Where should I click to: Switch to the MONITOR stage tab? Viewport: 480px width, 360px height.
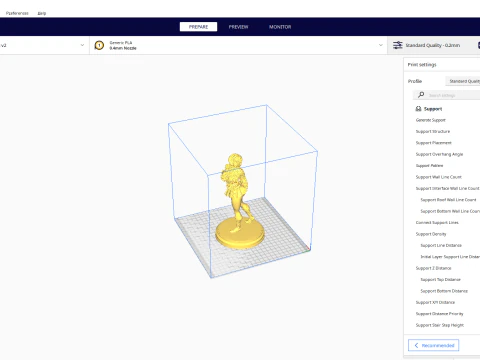(x=280, y=27)
